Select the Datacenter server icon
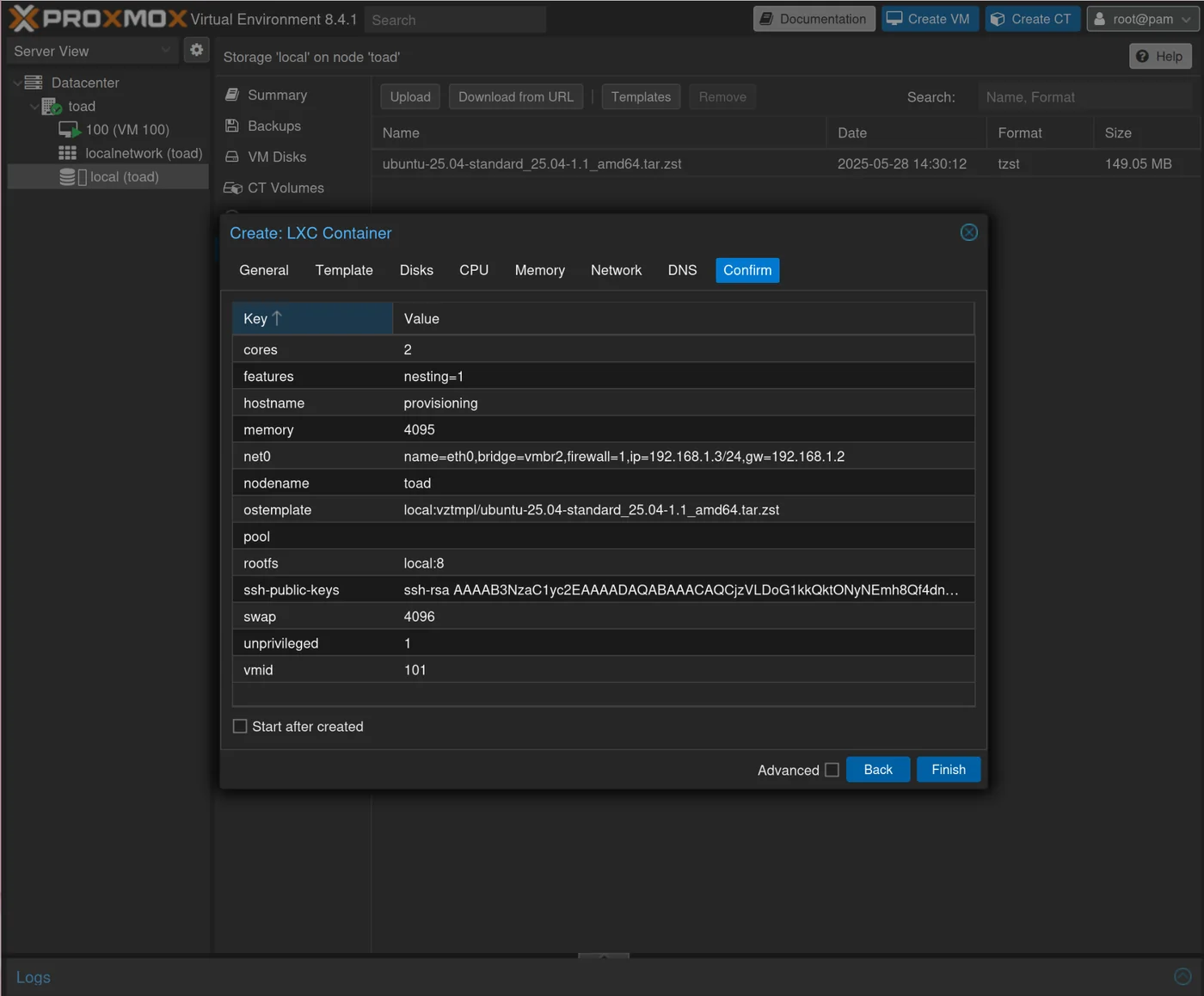 (34, 83)
